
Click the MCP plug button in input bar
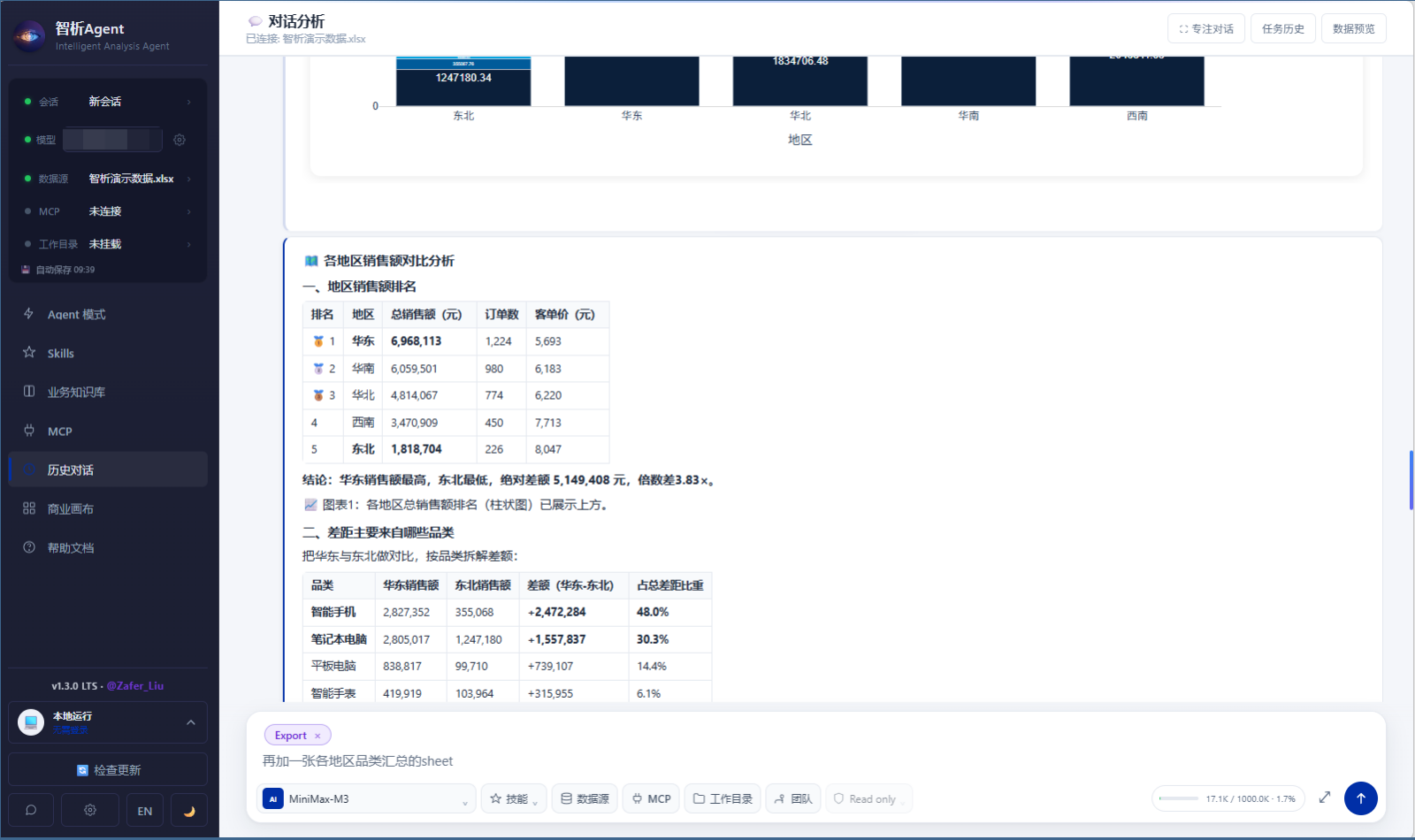[652, 798]
